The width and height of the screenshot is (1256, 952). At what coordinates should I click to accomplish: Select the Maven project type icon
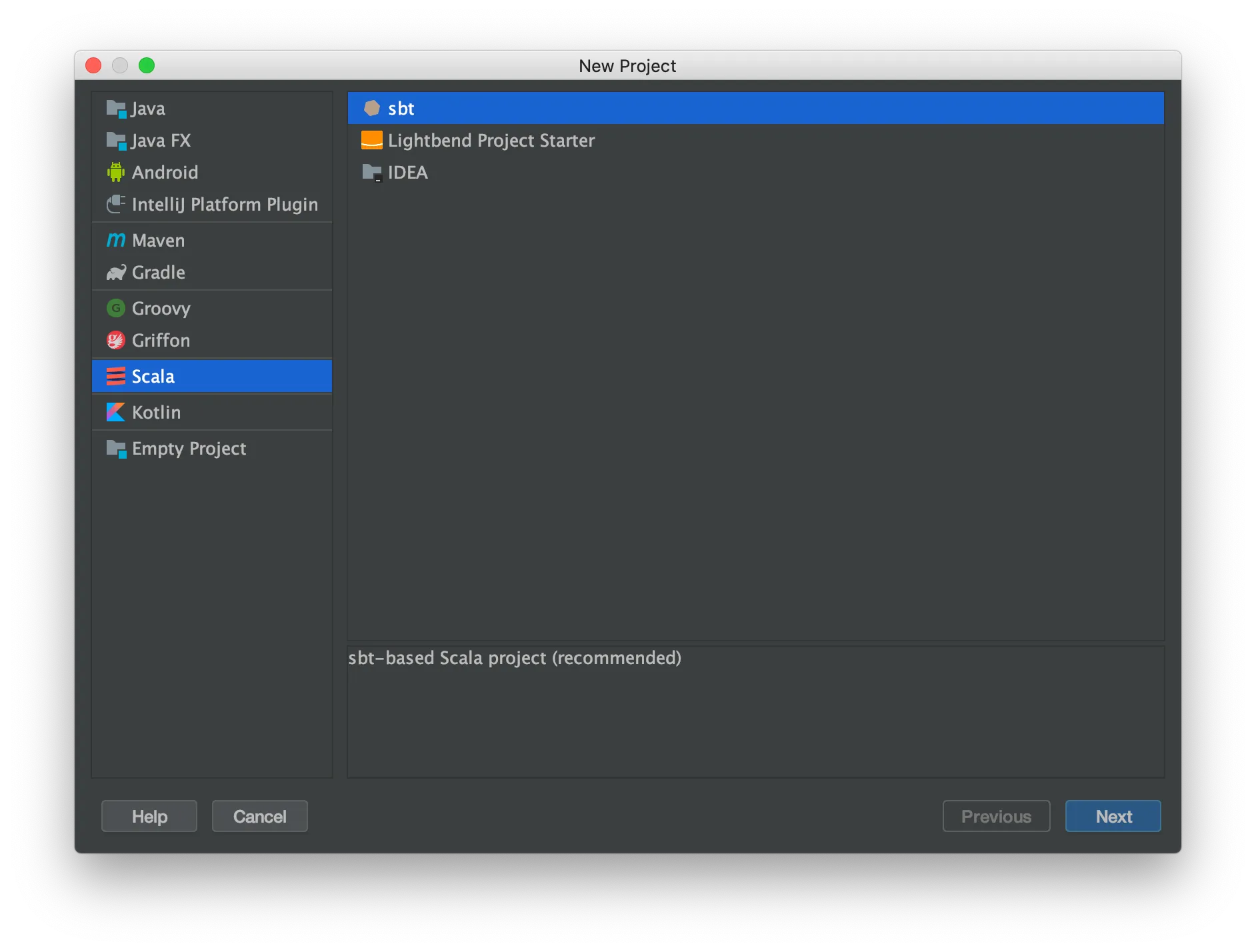pos(115,240)
